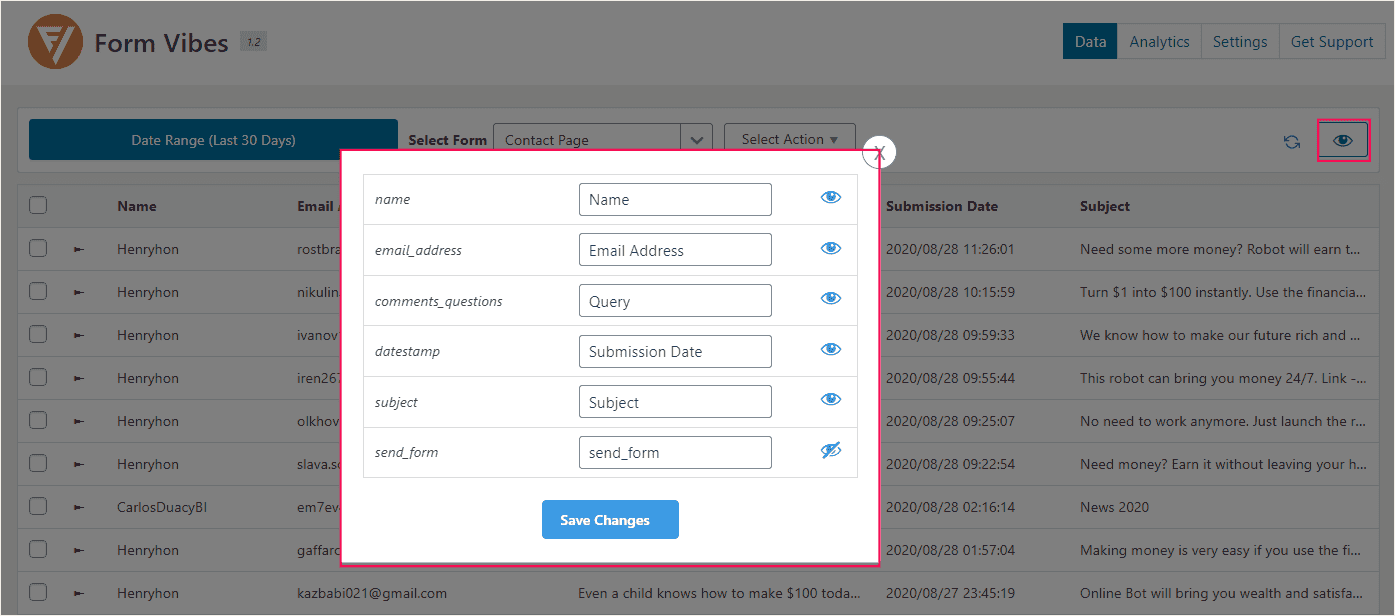Hide the name column with eye icon
The image size is (1395, 616).
point(830,198)
